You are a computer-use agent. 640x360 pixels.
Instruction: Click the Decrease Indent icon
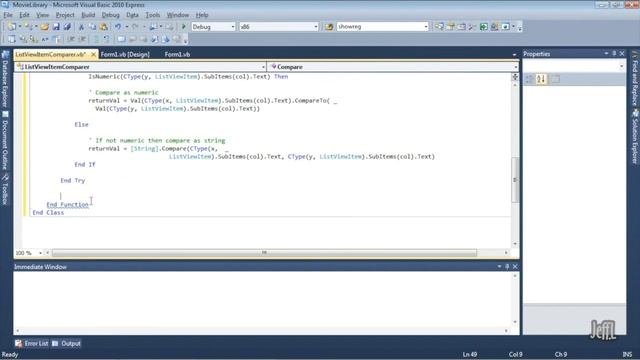(71, 39)
